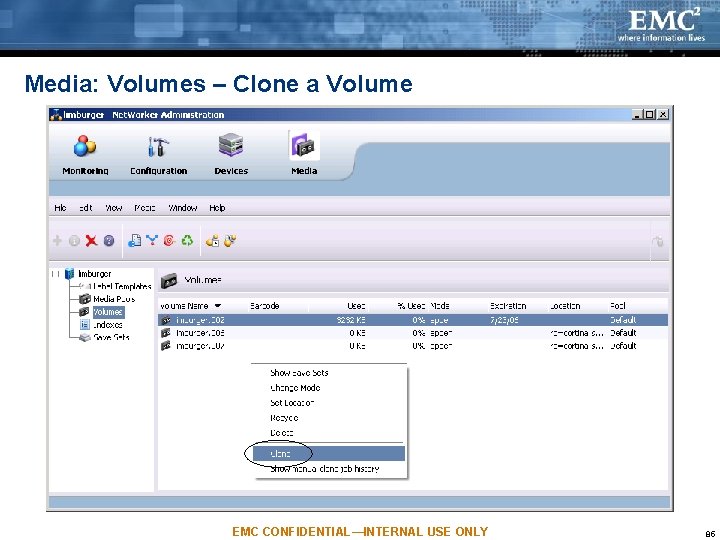Open the Window menu

182,208
